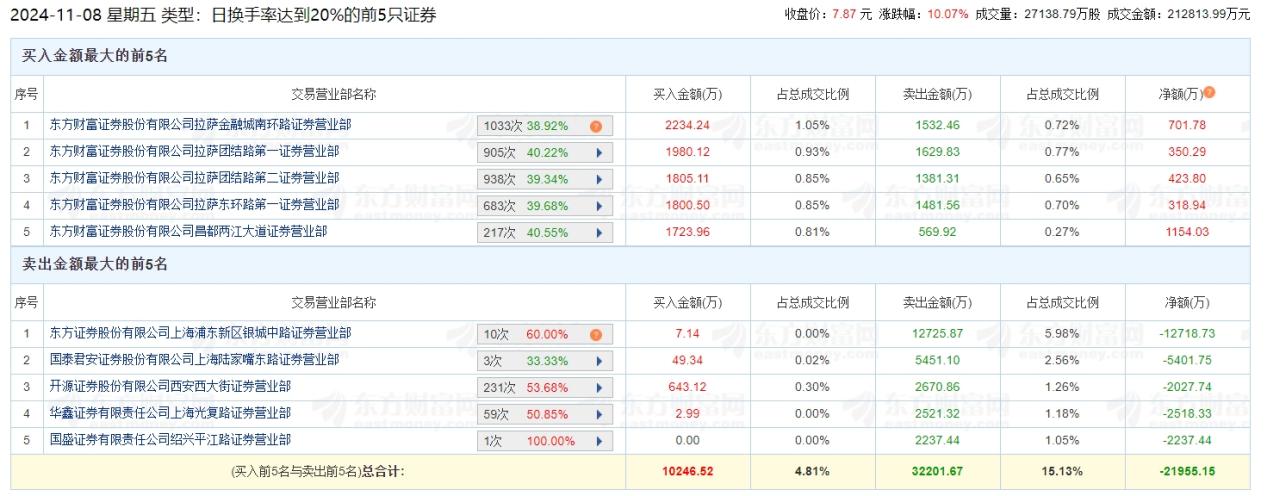Click blue arrow icon beside 905次 40.22%
The image size is (1267, 496).
(598, 153)
